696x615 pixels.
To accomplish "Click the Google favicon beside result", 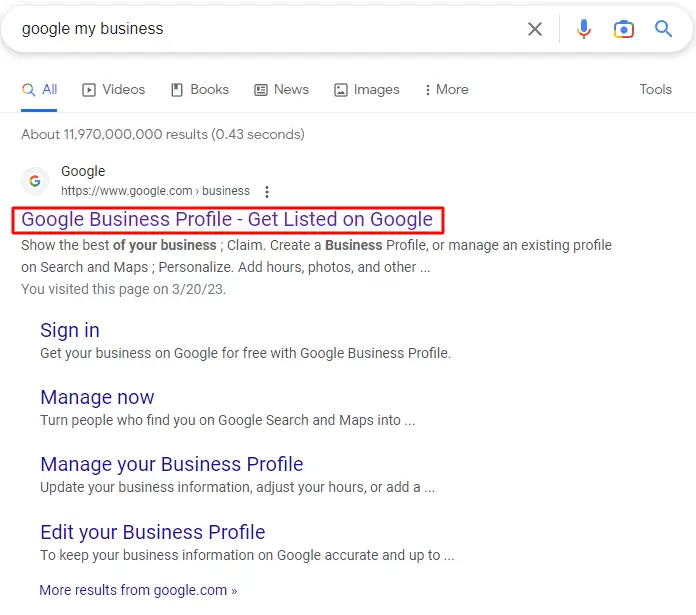I will tap(36, 181).
